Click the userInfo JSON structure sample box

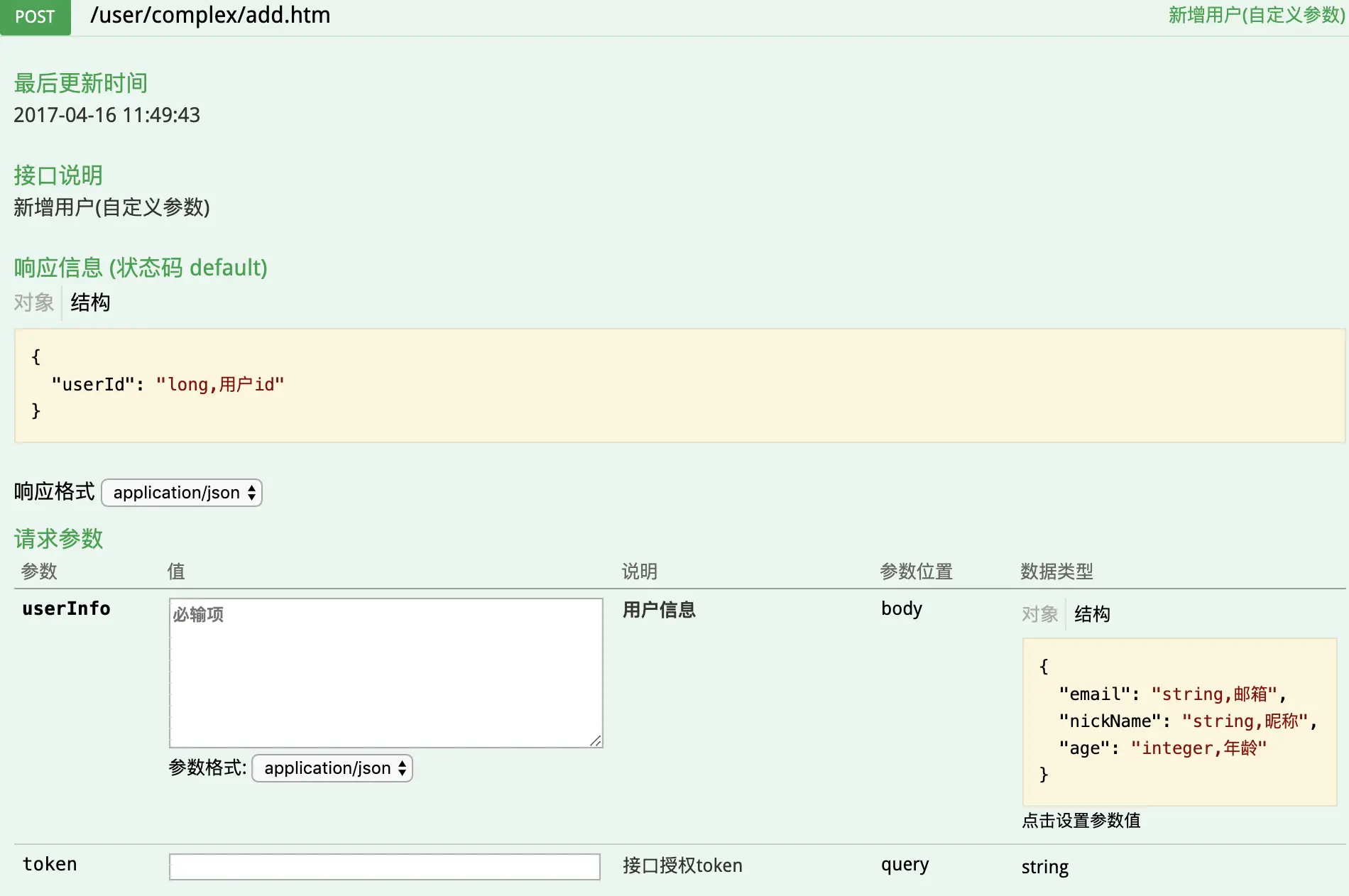click(x=1179, y=721)
